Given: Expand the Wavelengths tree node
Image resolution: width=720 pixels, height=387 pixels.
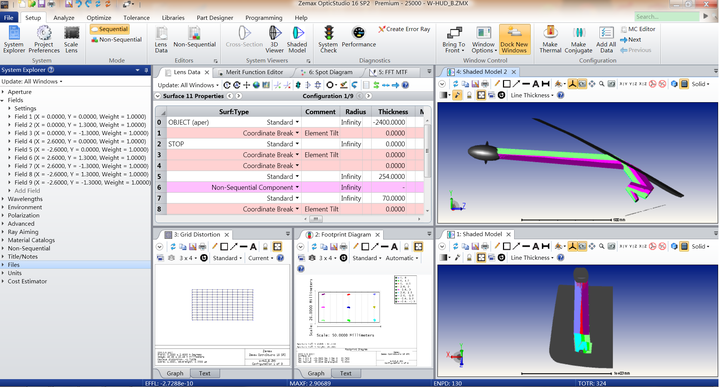Looking at the screenshot, I should click(3, 199).
